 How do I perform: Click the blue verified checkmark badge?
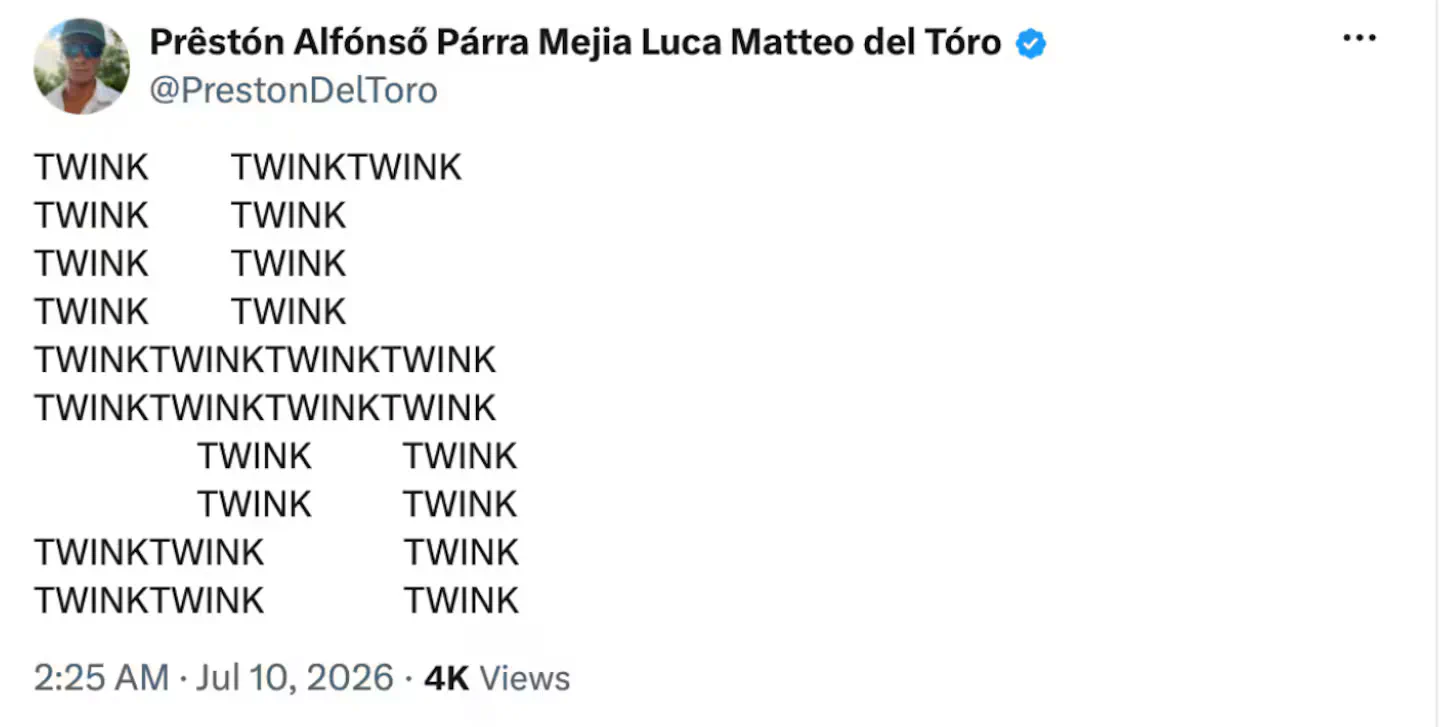tap(1030, 43)
